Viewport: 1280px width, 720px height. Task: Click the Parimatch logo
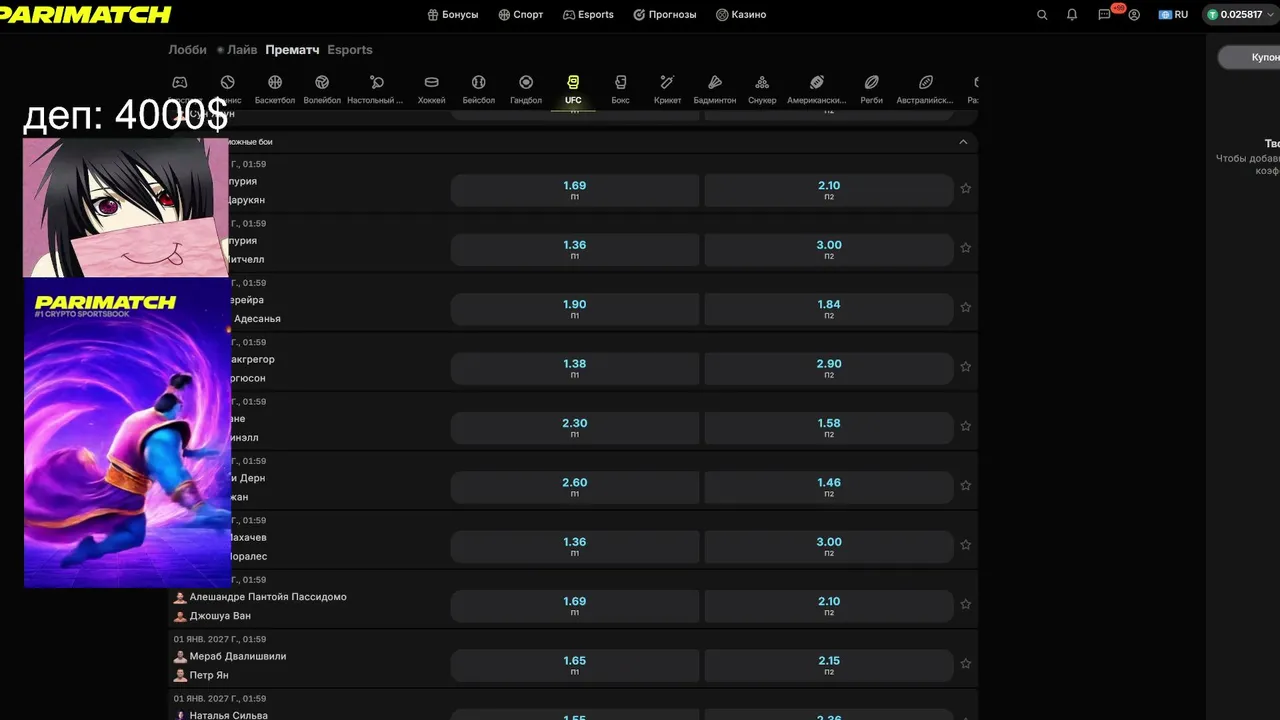(86, 15)
